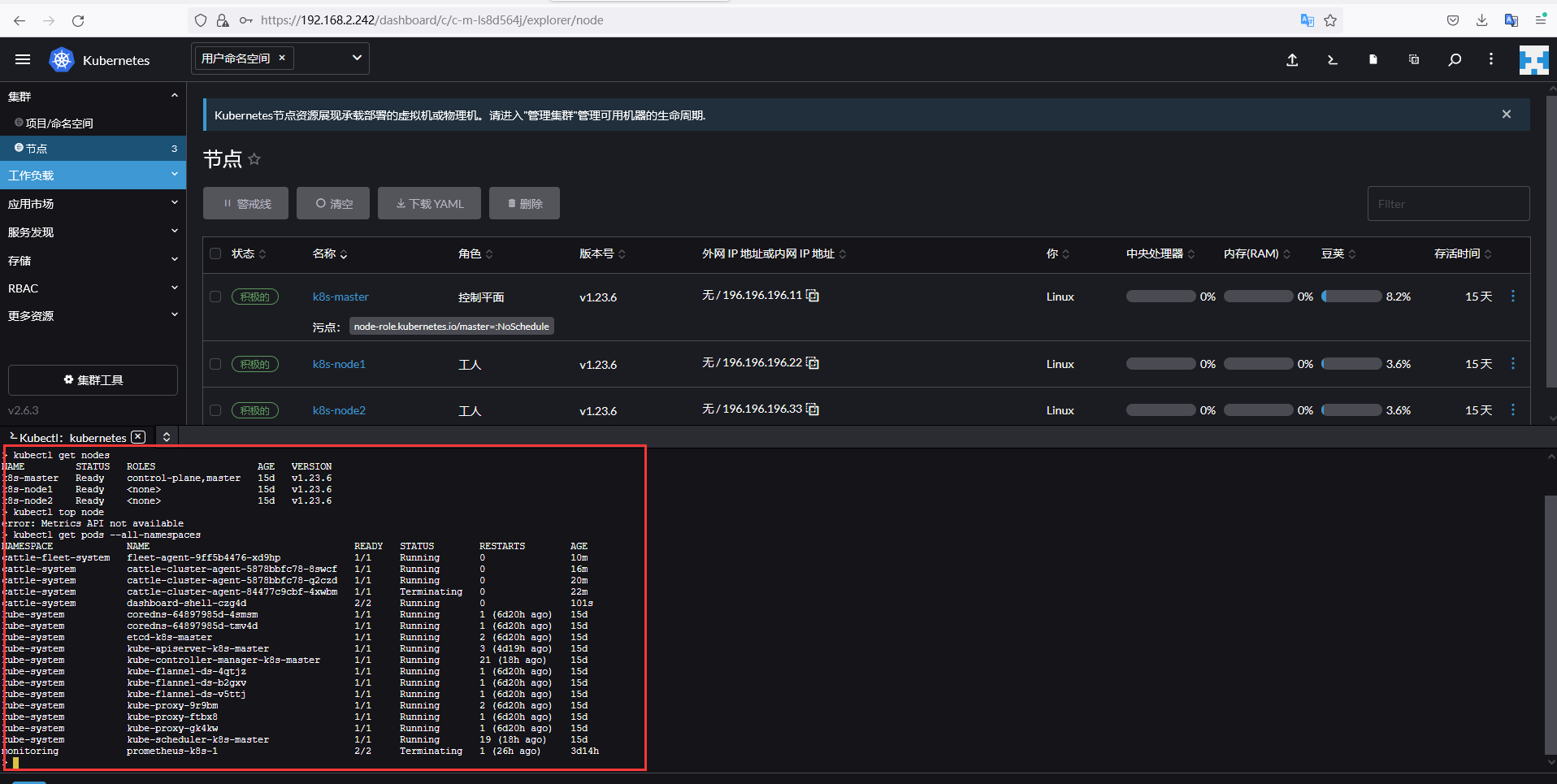Click the Kubernetes helm logo icon
The width and height of the screenshot is (1557, 784).
[x=62, y=59]
